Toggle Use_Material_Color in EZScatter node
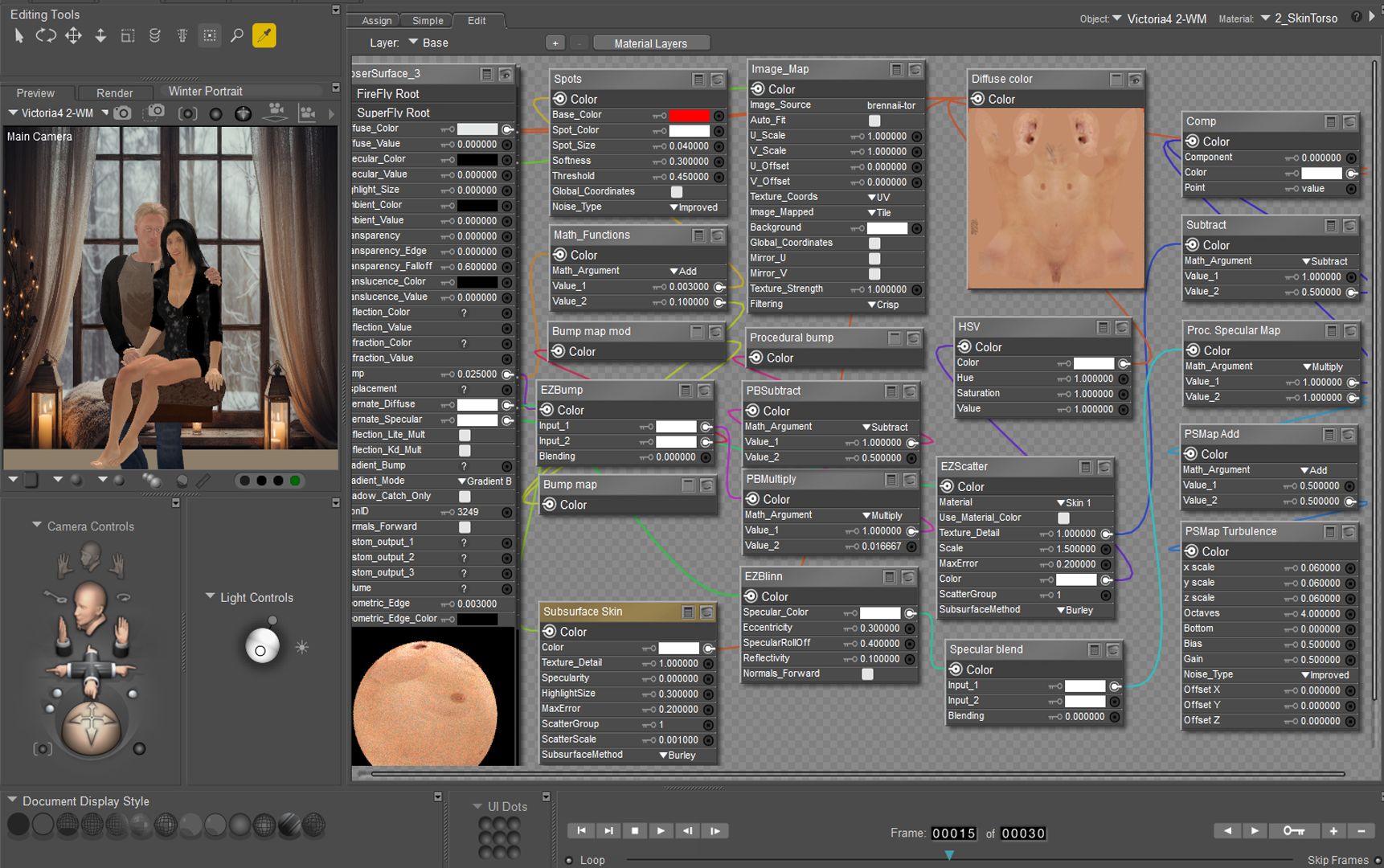 click(x=1063, y=518)
